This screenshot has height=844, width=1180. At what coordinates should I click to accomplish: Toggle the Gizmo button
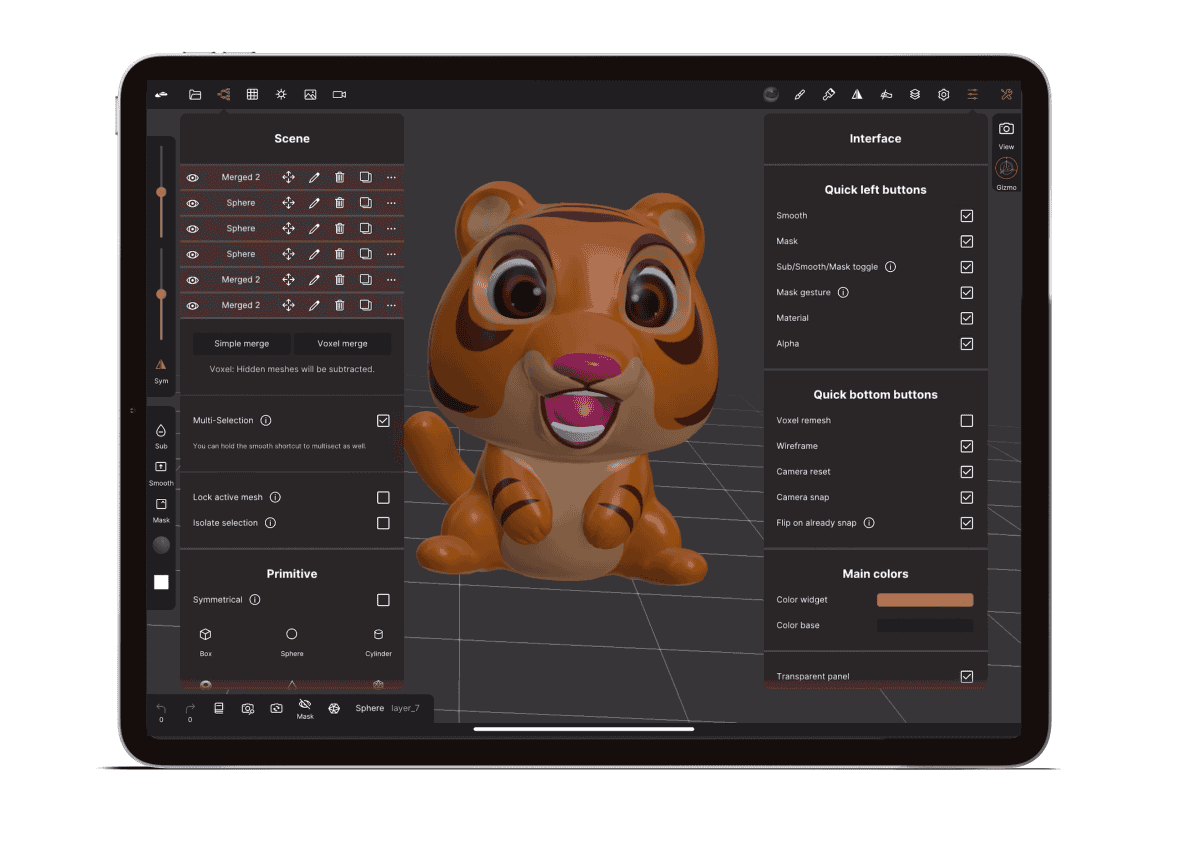[x=1006, y=175]
